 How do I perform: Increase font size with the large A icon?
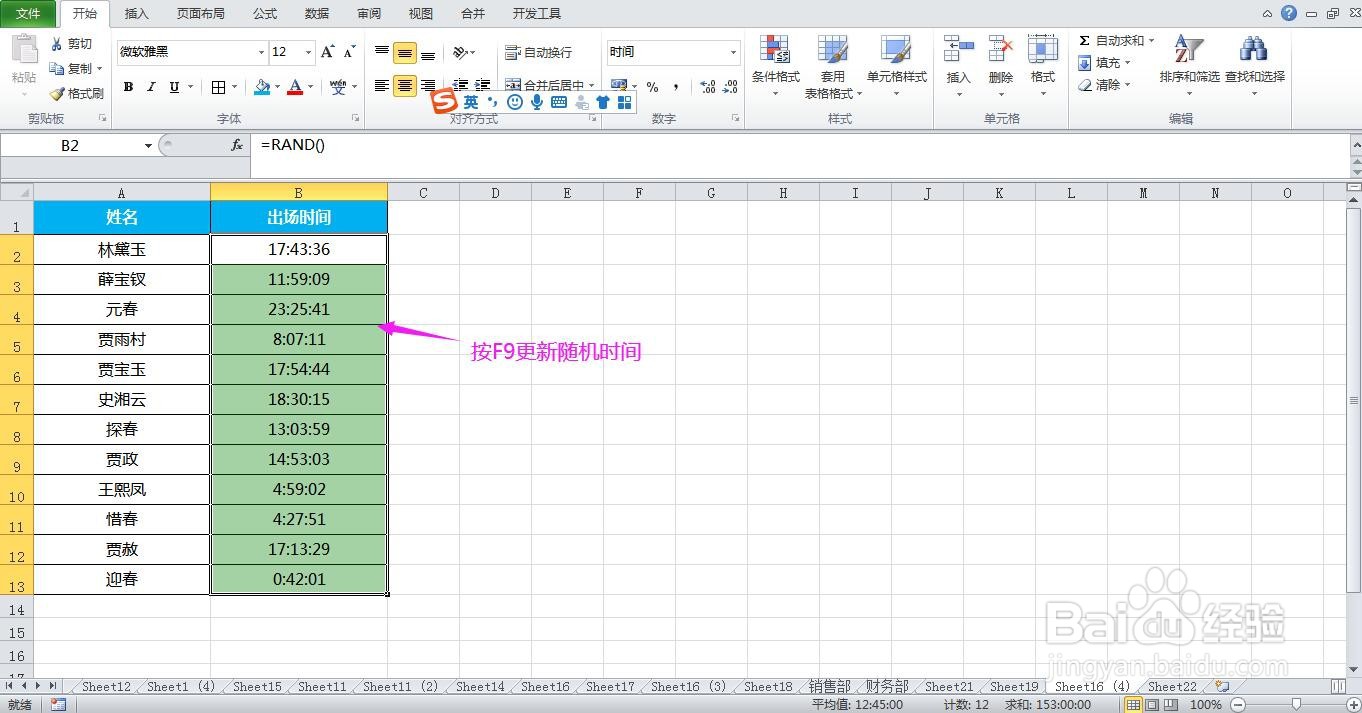click(328, 52)
